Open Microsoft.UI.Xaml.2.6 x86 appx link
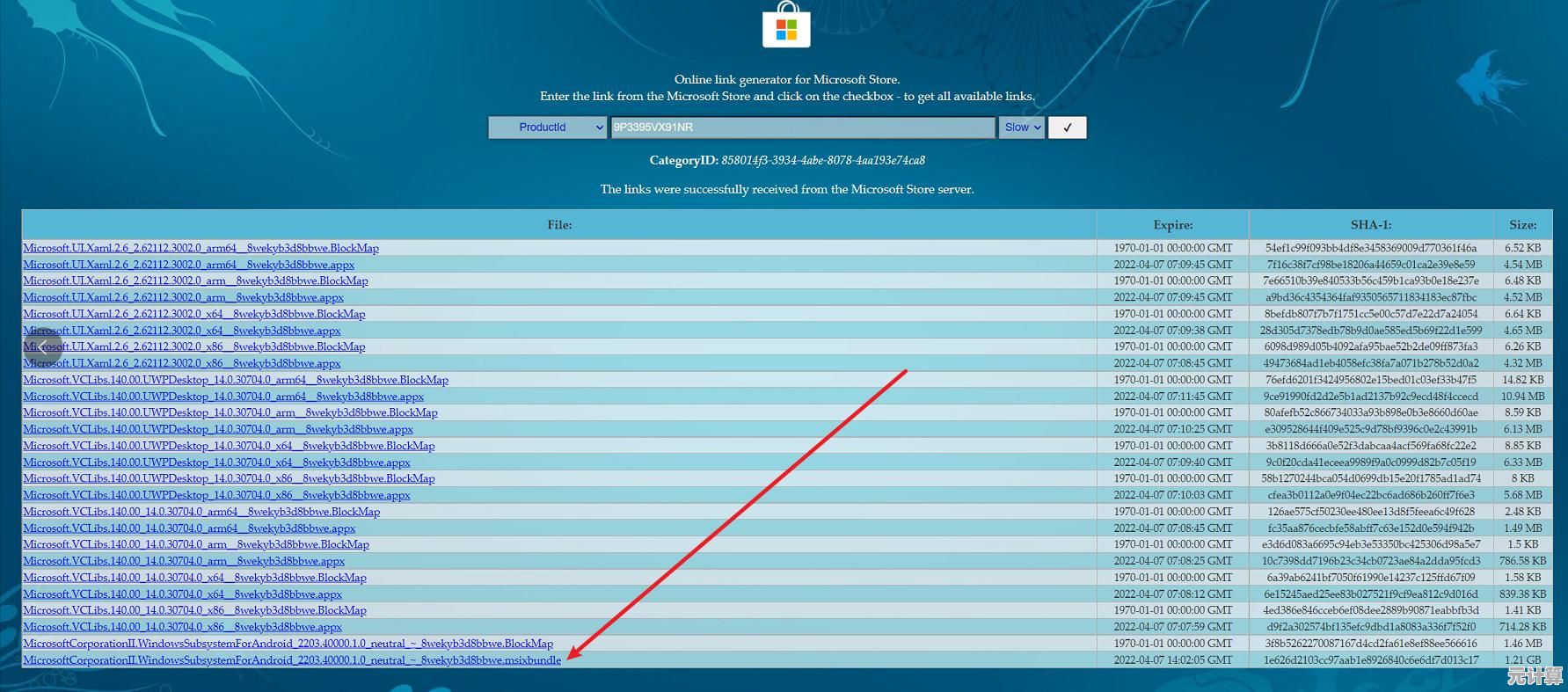 pyautogui.click(x=182, y=363)
